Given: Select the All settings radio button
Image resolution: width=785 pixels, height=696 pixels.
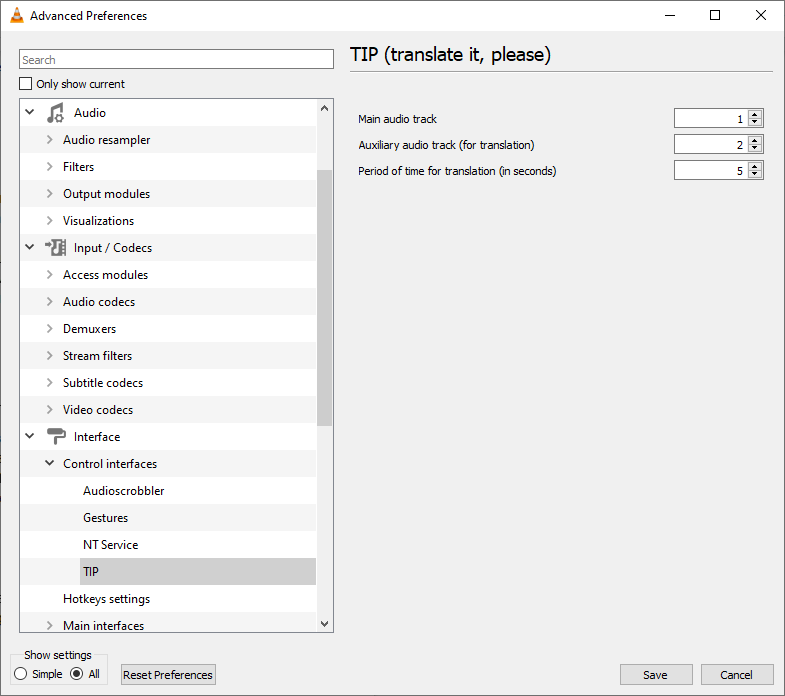Looking at the screenshot, I should [77, 674].
